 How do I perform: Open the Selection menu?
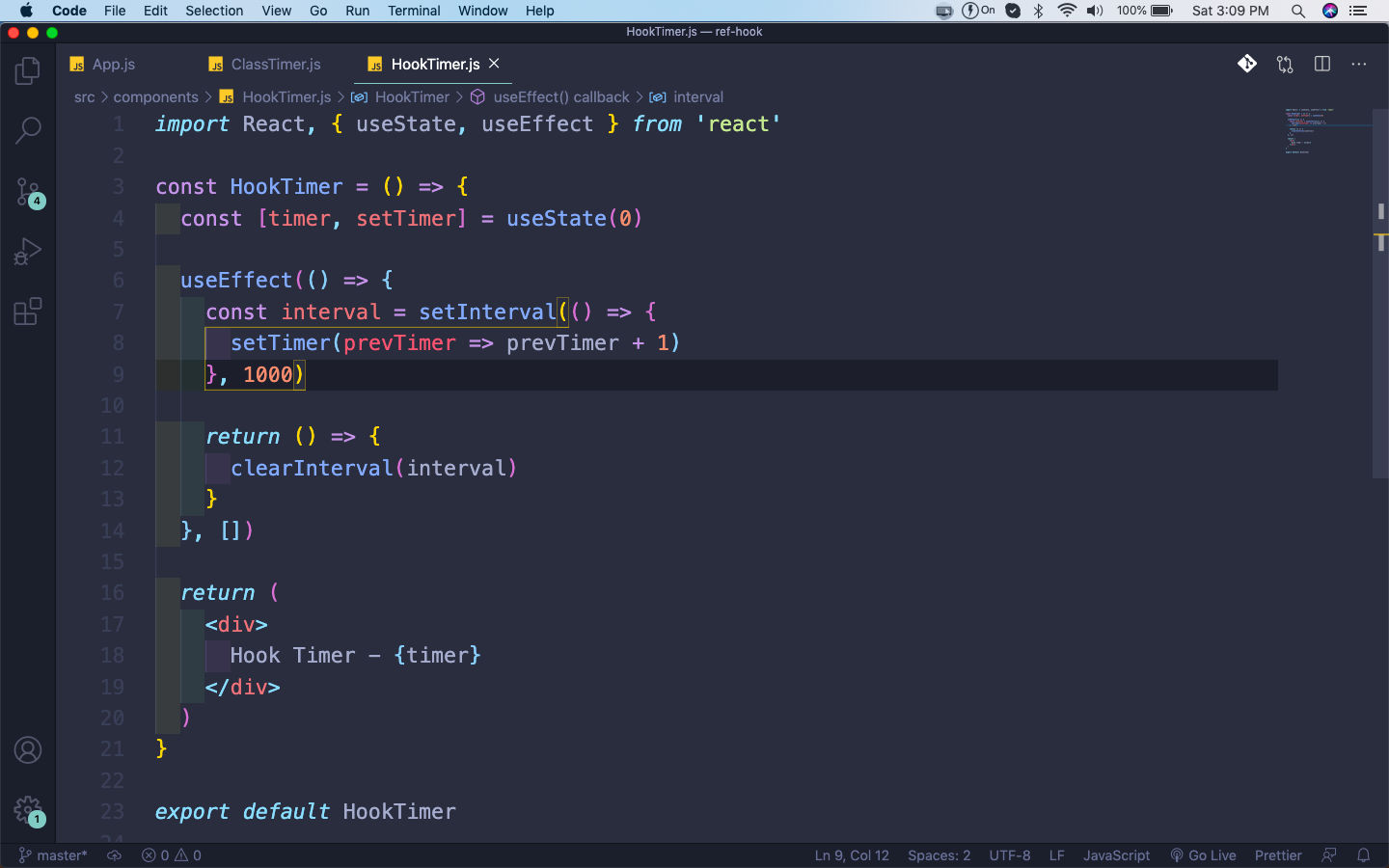click(x=214, y=11)
